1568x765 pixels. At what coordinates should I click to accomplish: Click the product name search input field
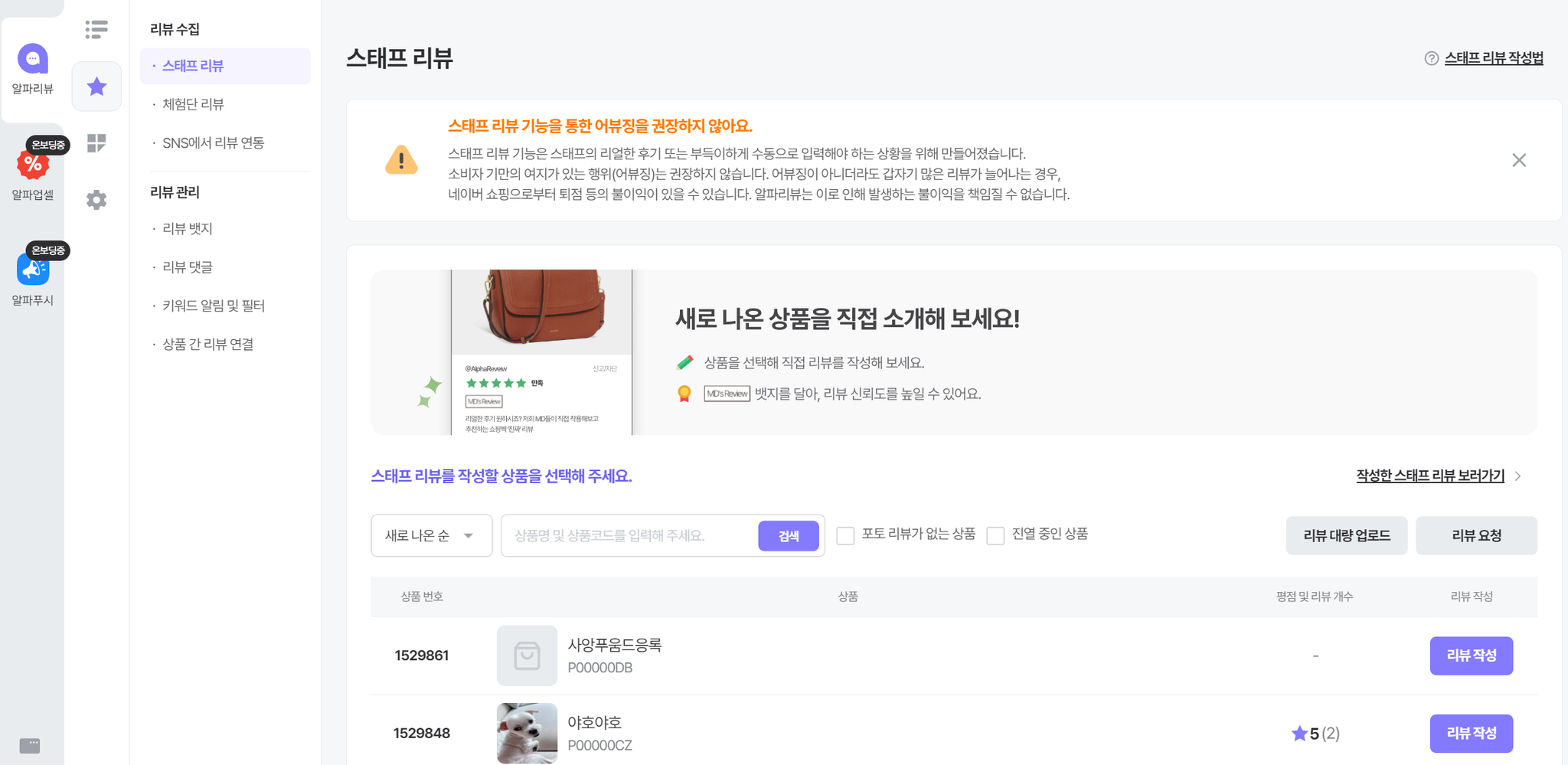click(x=629, y=535)
